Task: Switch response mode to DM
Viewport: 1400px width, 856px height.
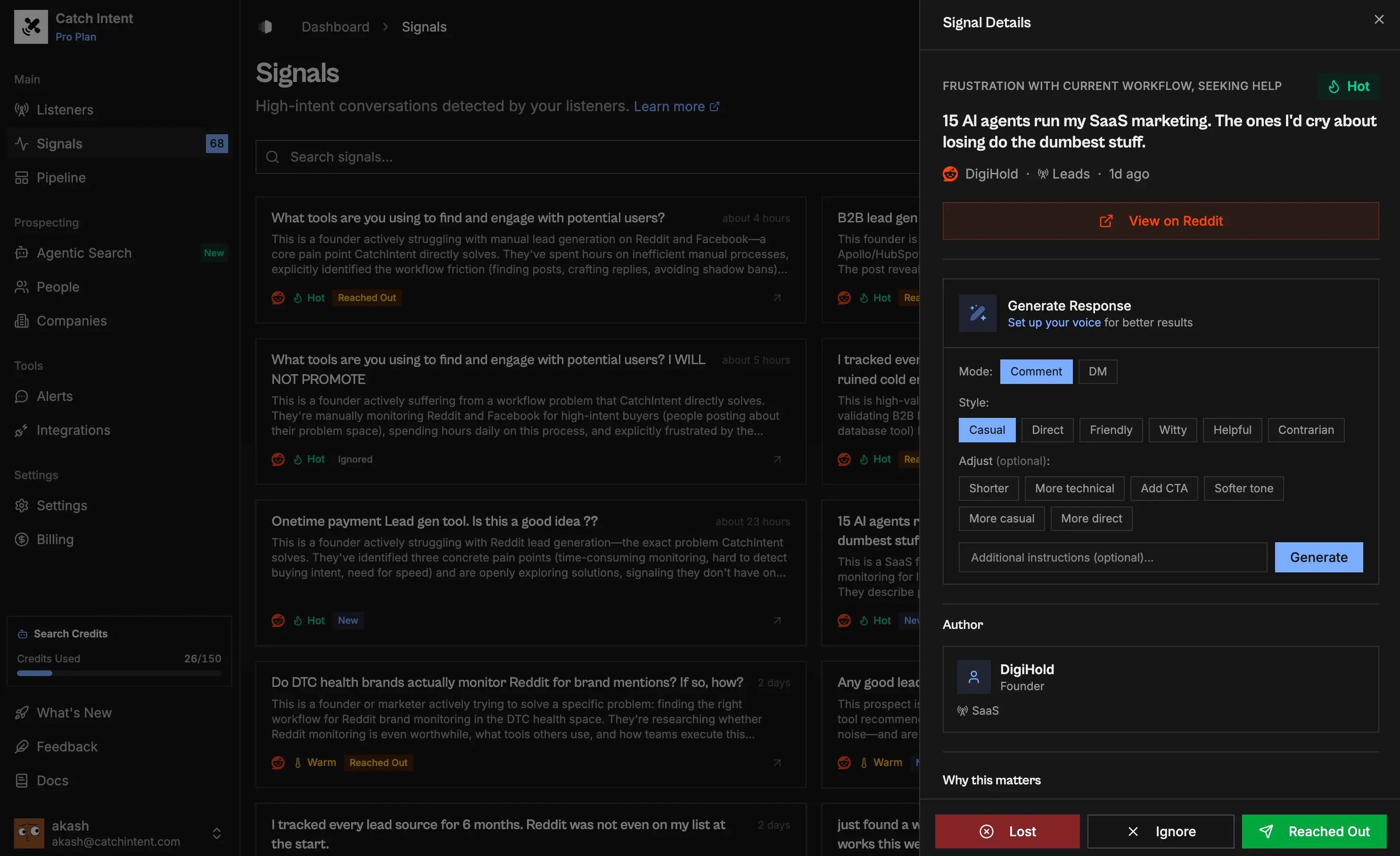Action: [1097, 372]
